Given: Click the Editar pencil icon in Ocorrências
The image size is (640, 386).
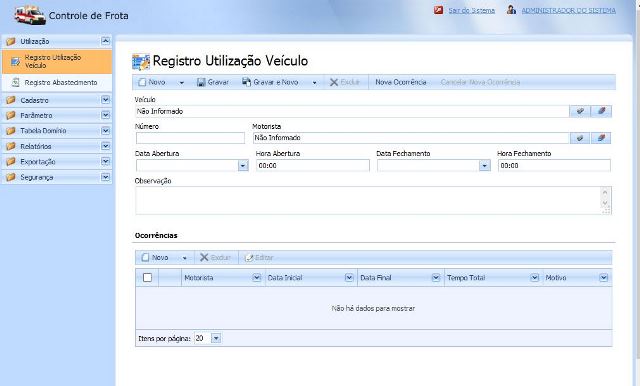Looking at the screenshot, I should click(249, 257).
